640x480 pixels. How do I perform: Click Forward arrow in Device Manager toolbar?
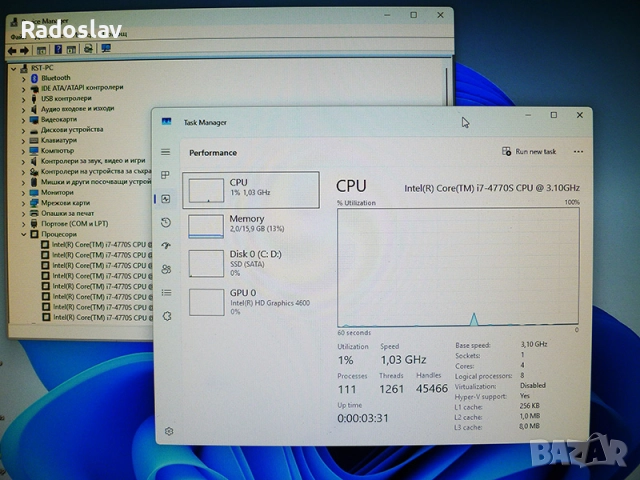(x=24, y=51)
